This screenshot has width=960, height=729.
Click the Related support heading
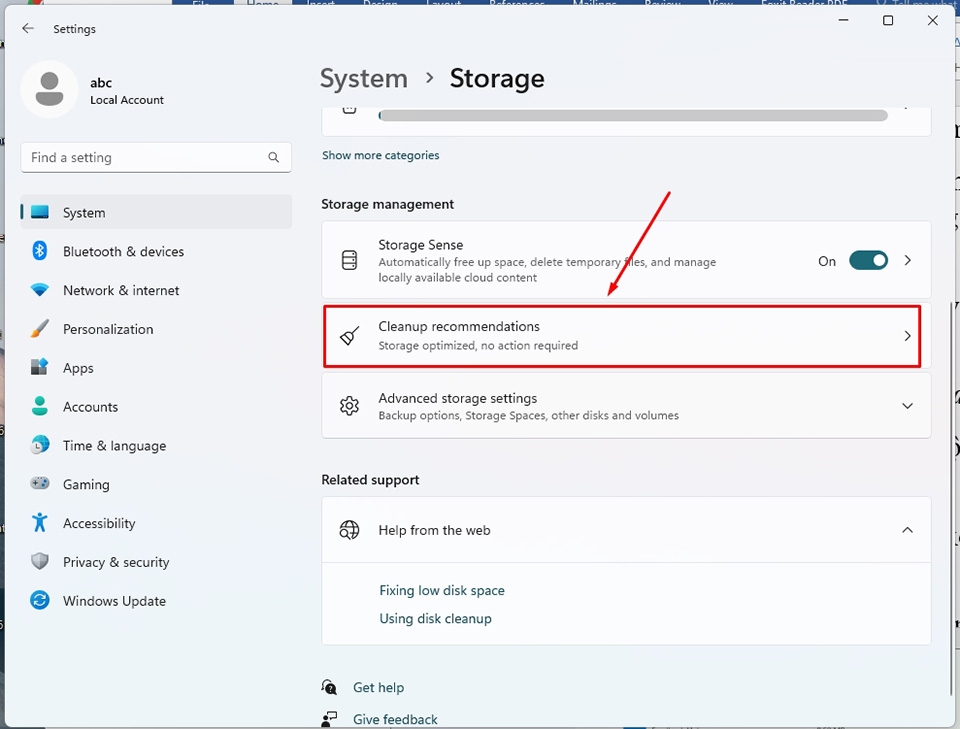point(370,479)
